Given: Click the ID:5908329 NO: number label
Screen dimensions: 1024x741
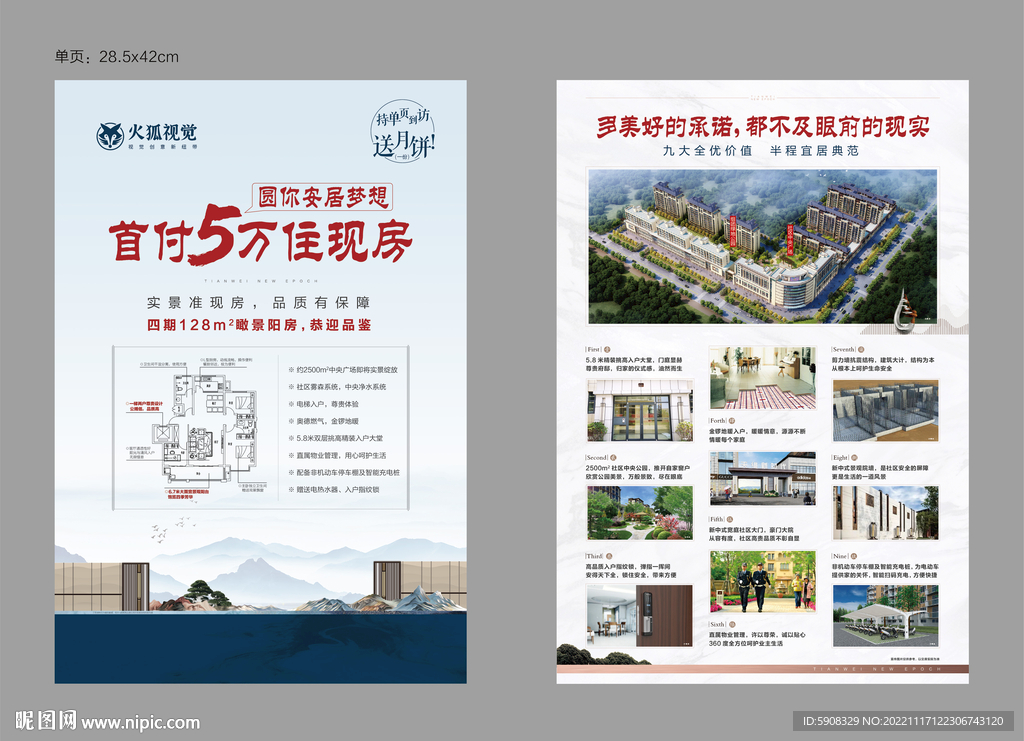Looking at the screenshot, I should pos(903,721).
